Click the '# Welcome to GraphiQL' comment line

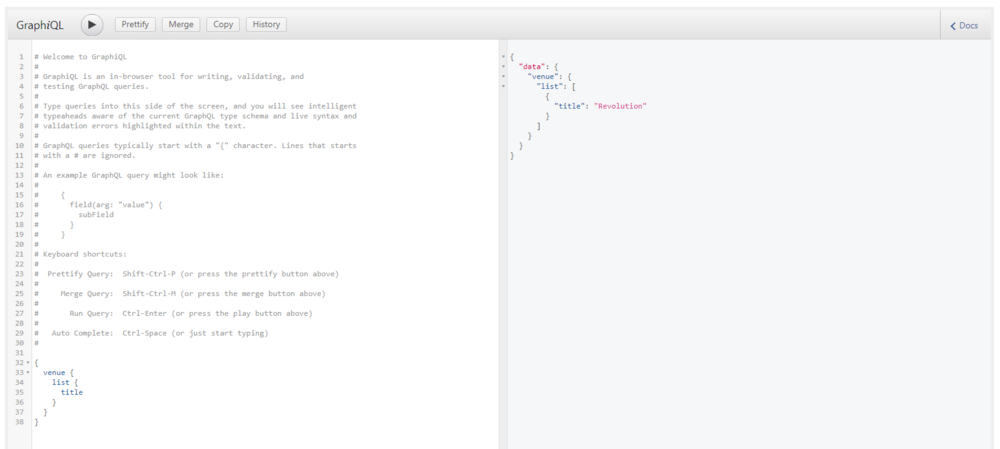(87, 56)
